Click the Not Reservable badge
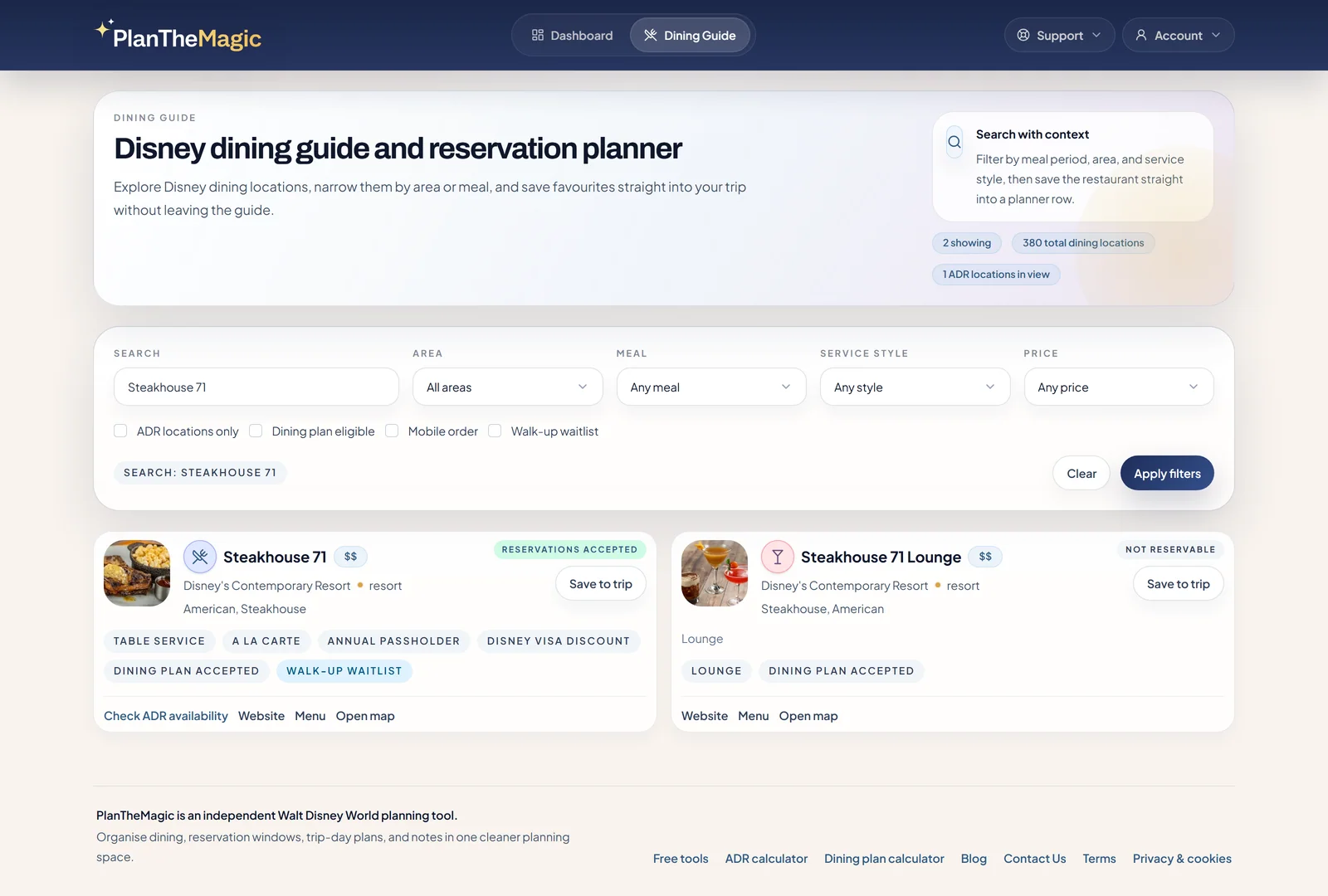The image size is (1328, 896). click(x=1170, y=549)
